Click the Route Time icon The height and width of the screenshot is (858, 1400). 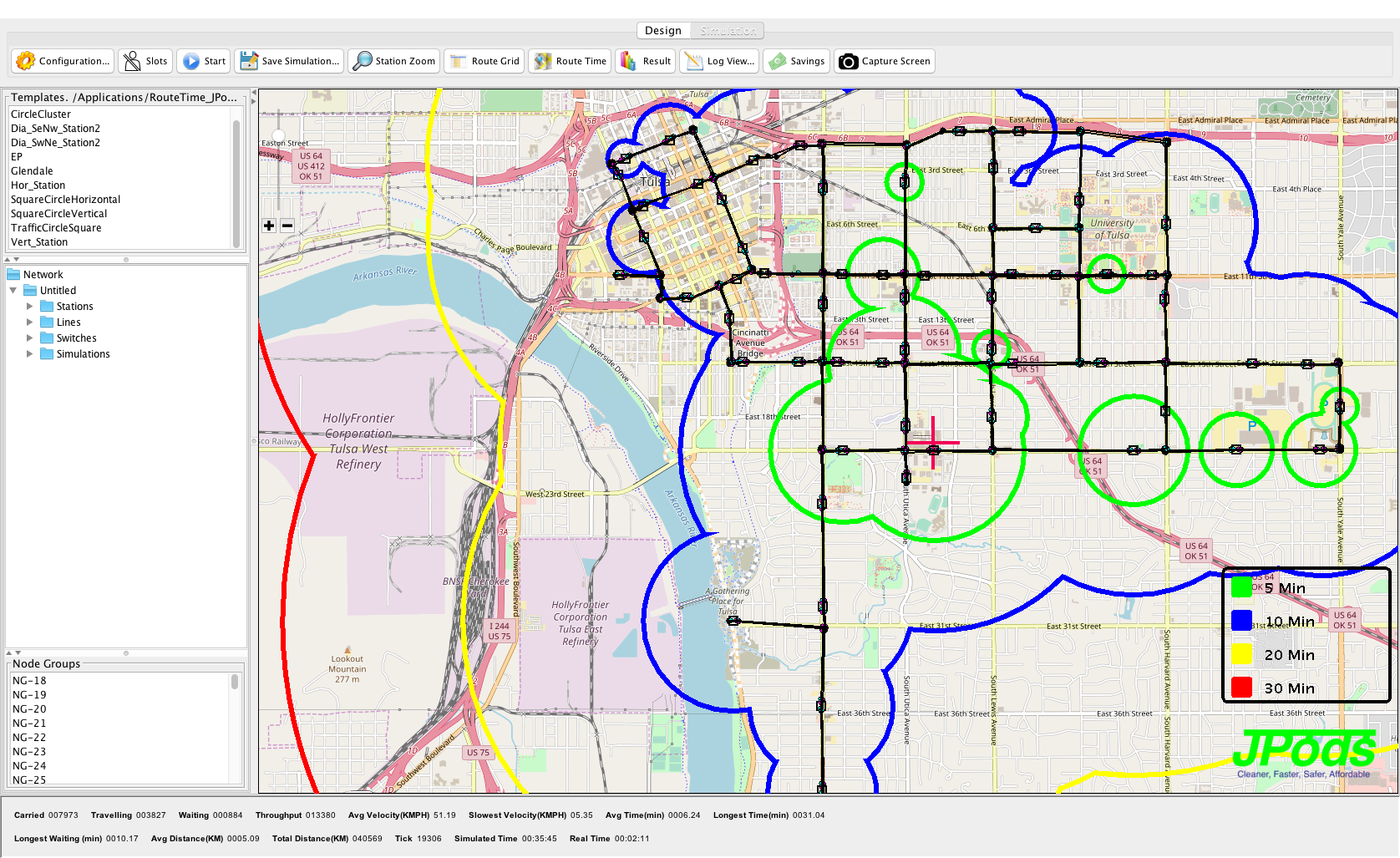click(x=543, y=61)
